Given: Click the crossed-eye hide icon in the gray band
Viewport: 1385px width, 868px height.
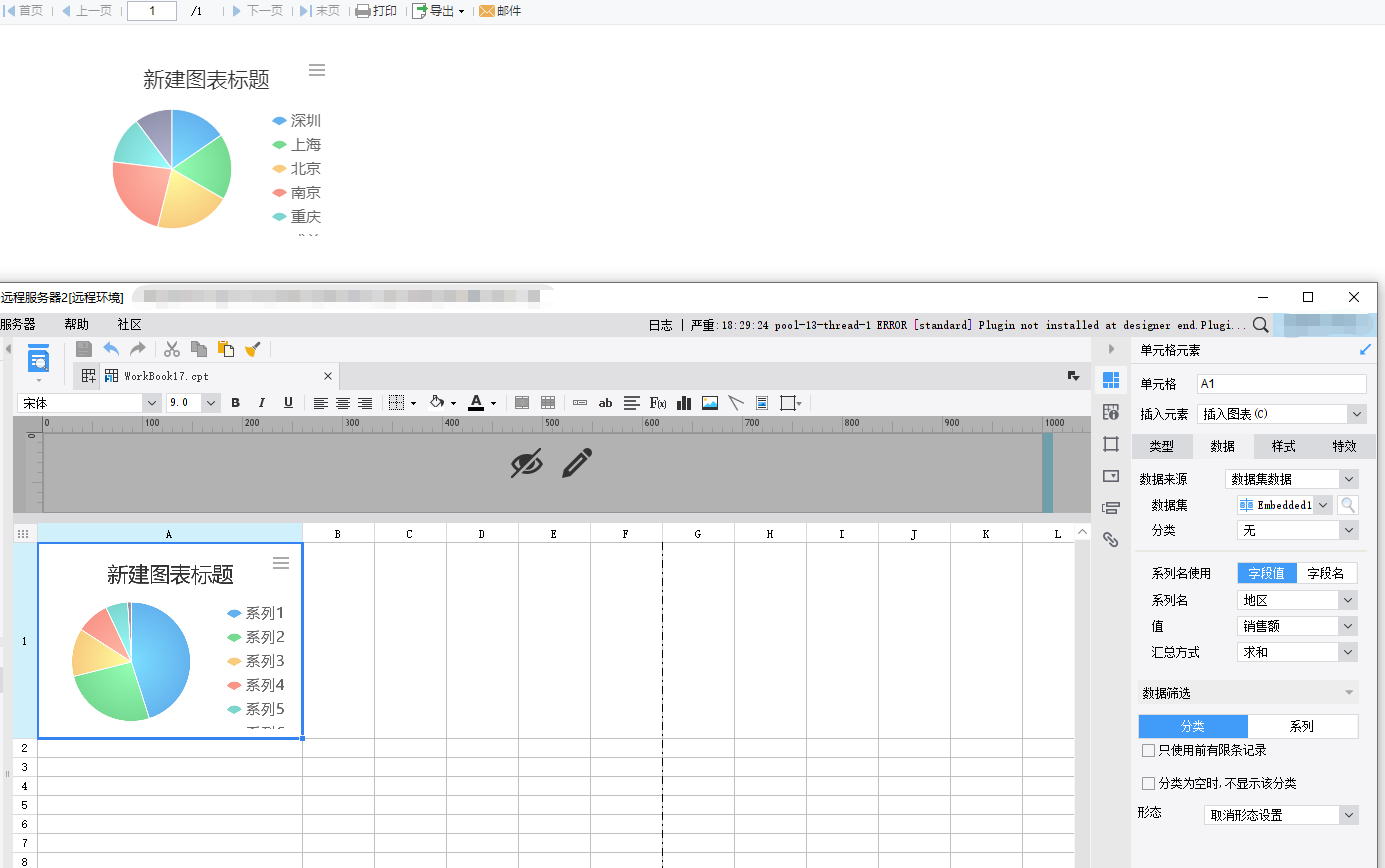Looking at the screenshot, I should click(527, 463).
